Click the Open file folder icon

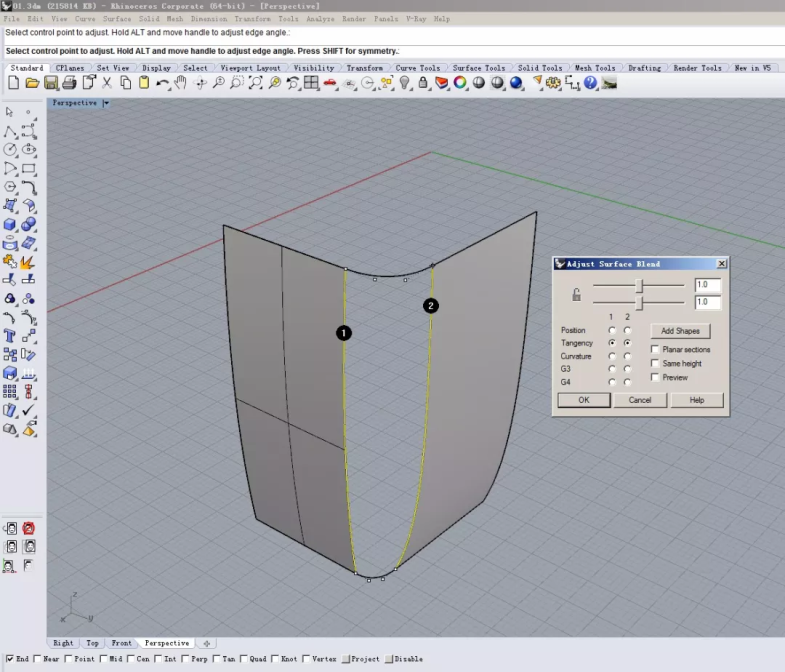(33, 83)
